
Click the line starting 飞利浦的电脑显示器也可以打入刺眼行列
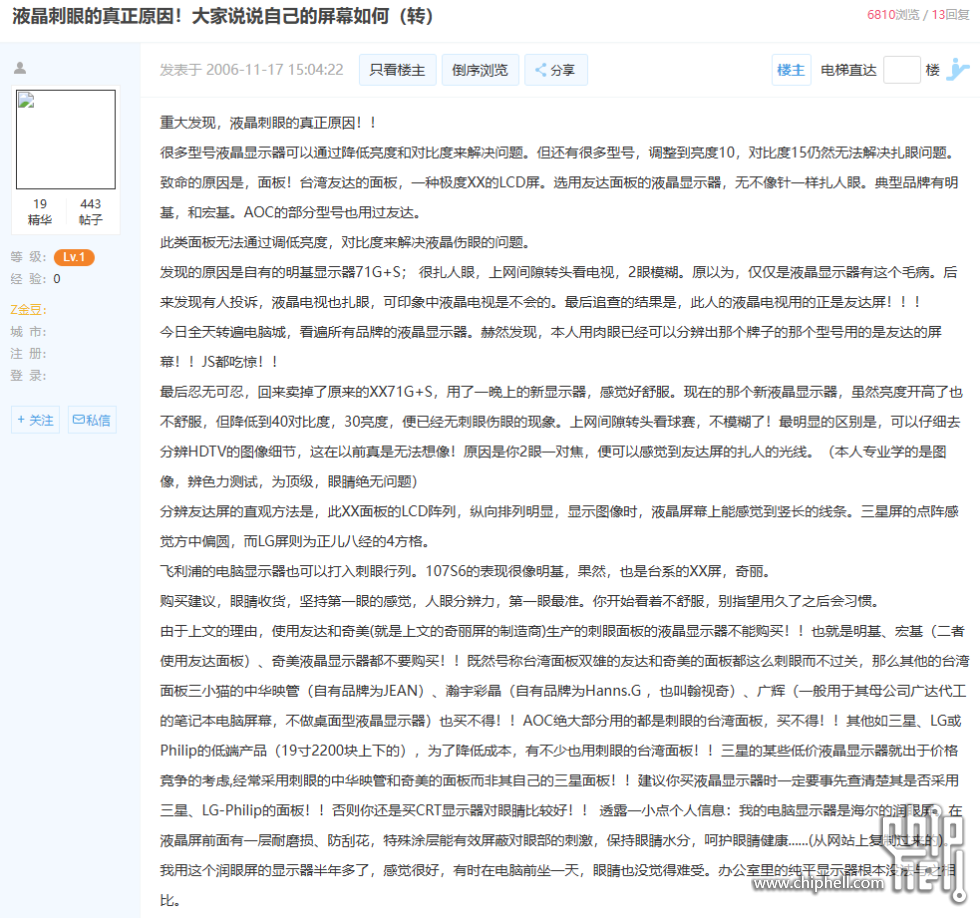pyautogui.click(x=466, y=571)
